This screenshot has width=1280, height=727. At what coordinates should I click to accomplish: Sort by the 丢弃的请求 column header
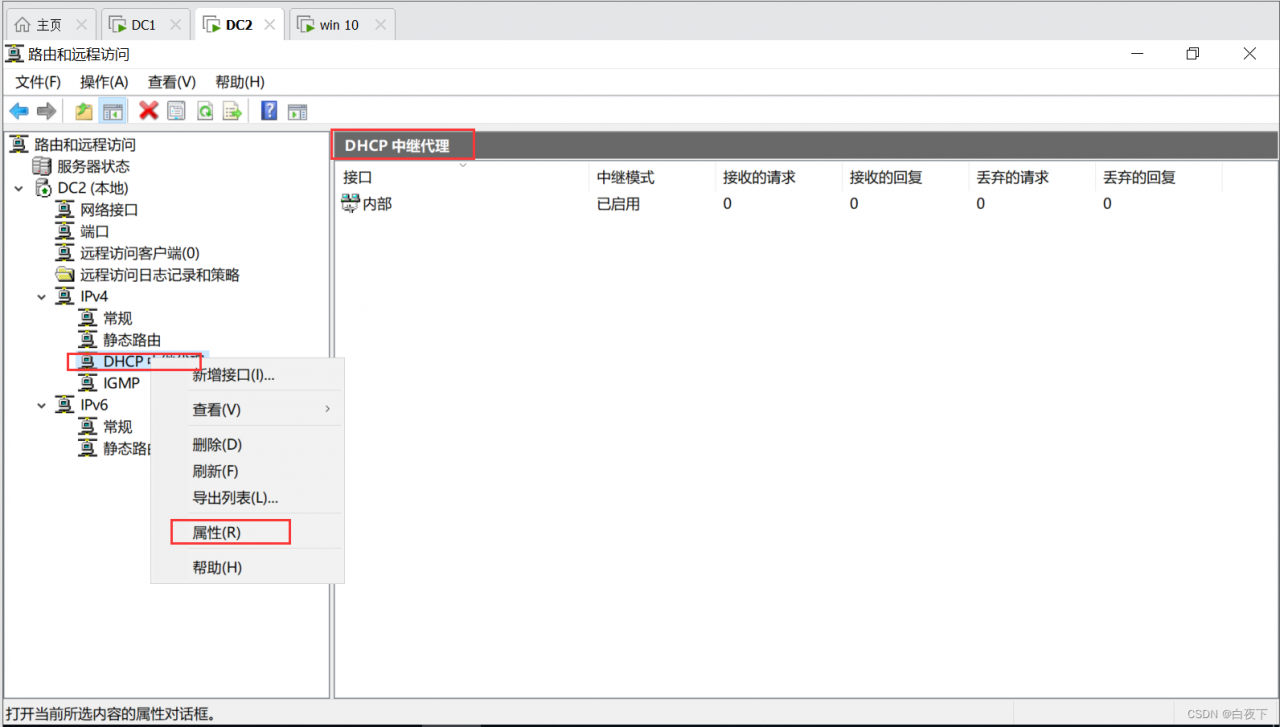(1031, 177)
